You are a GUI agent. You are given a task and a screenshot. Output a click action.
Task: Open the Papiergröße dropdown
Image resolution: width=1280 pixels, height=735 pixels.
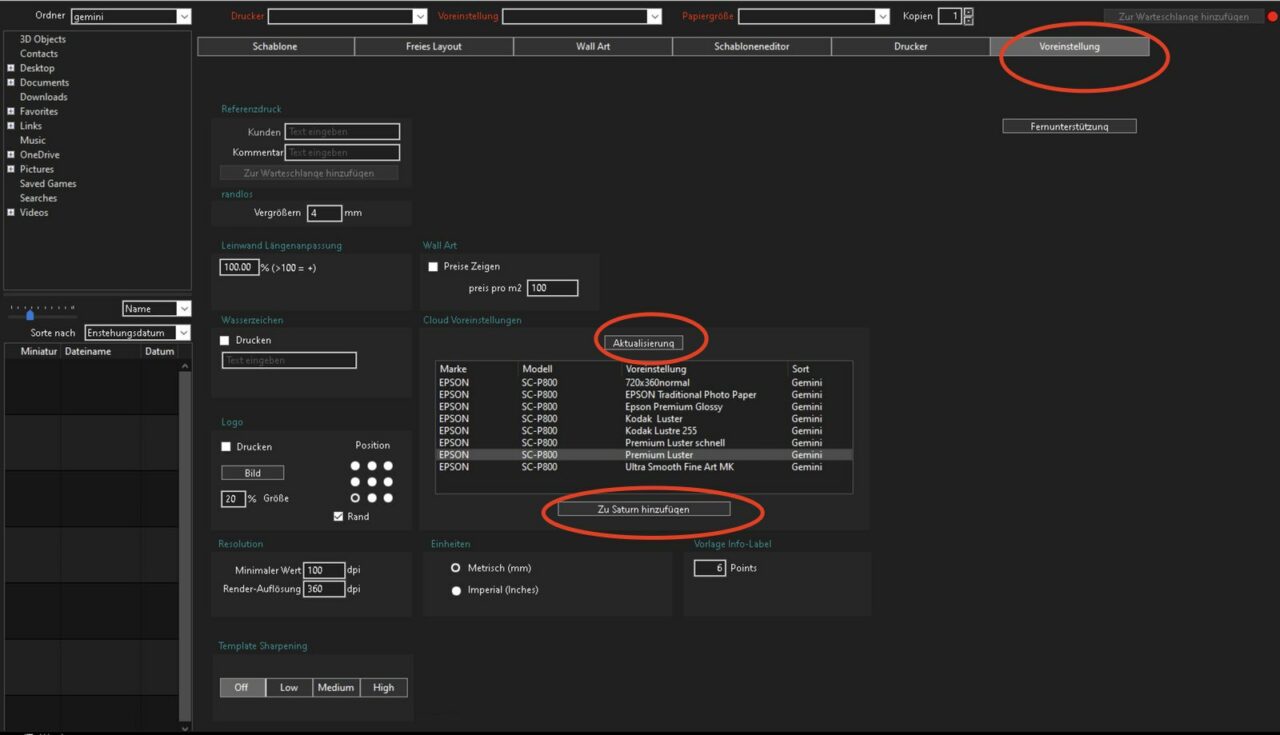(x=882, y=17)
